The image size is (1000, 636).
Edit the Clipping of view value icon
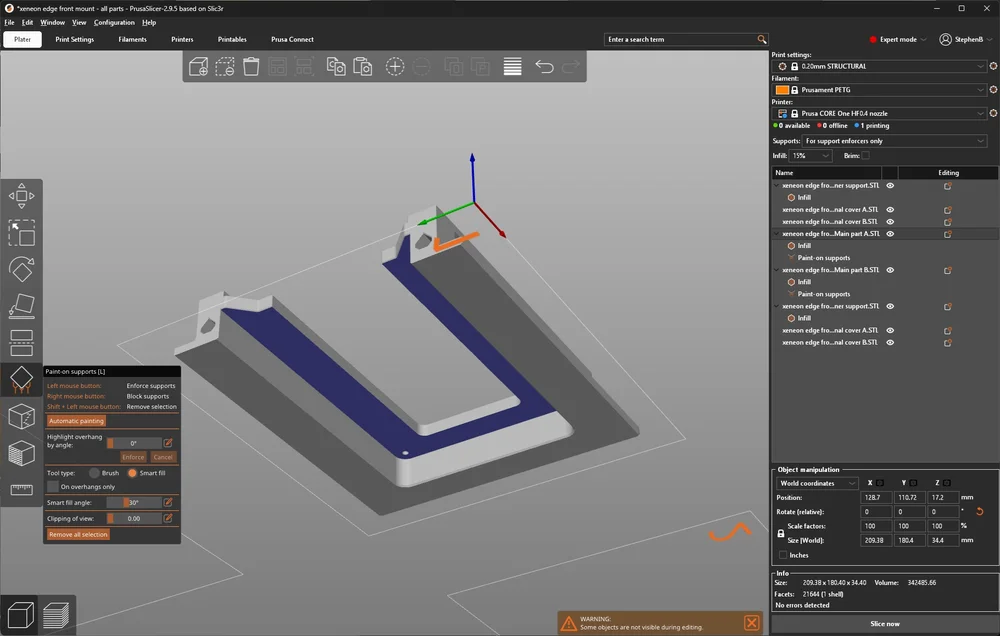168,519
